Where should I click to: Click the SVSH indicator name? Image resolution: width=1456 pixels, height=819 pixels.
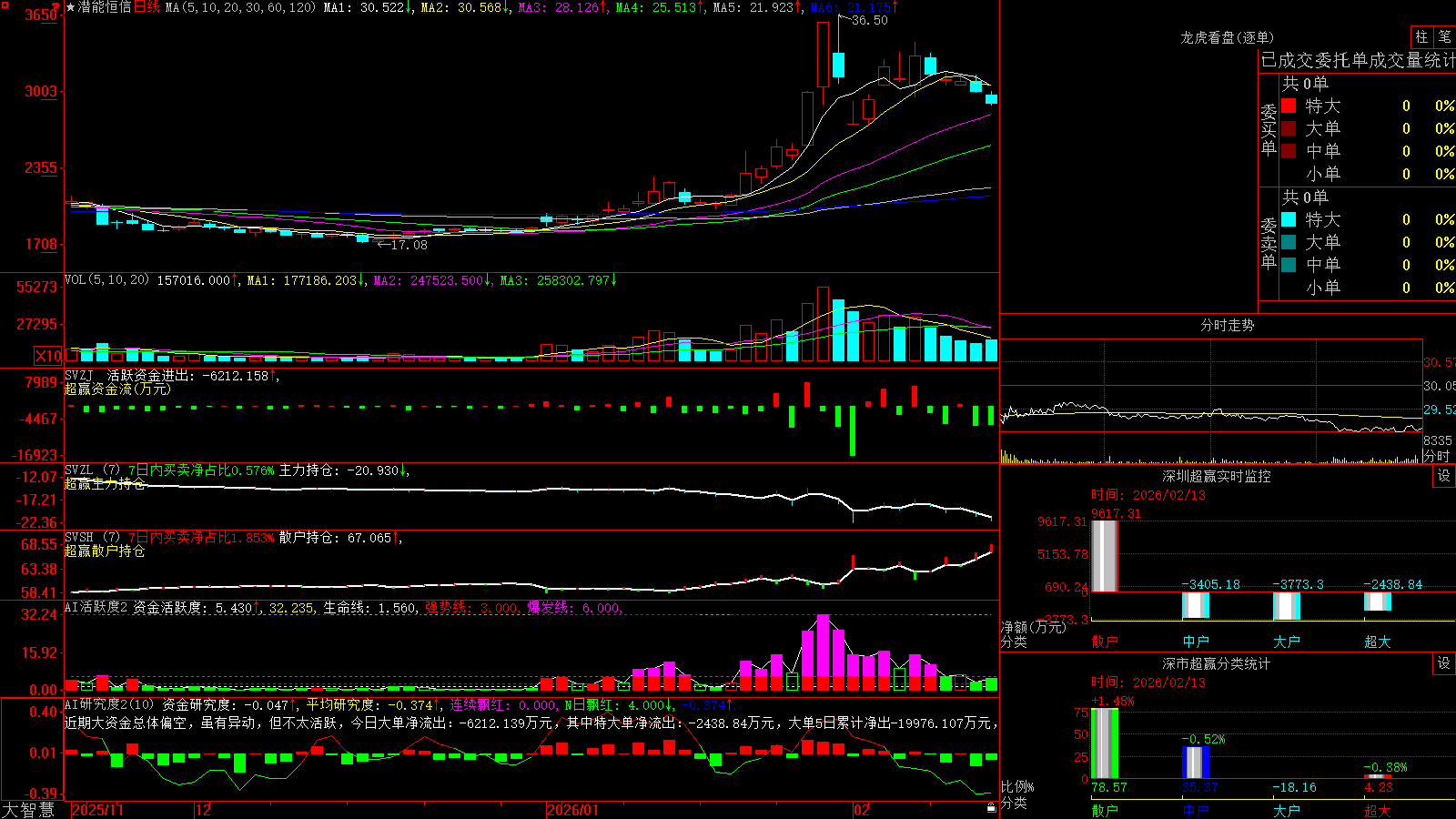79,538
